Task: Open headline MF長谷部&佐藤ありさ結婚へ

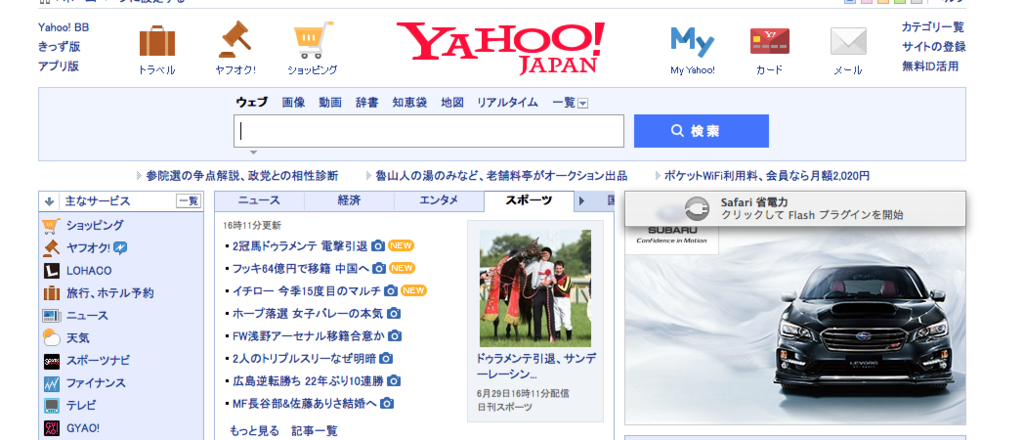Action: [x=305, y=403]
